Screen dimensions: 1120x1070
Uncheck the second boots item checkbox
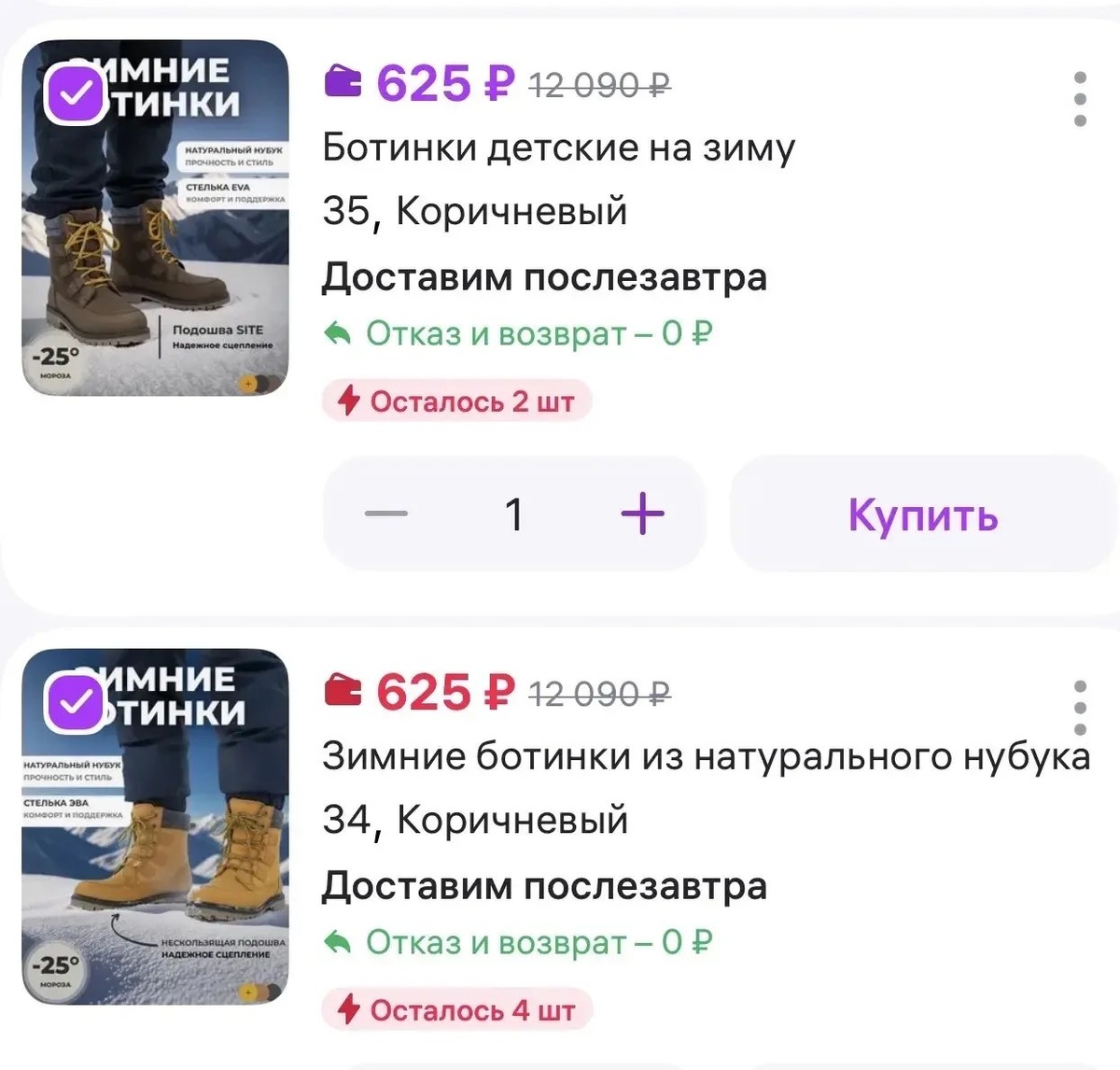click(77, 702)
